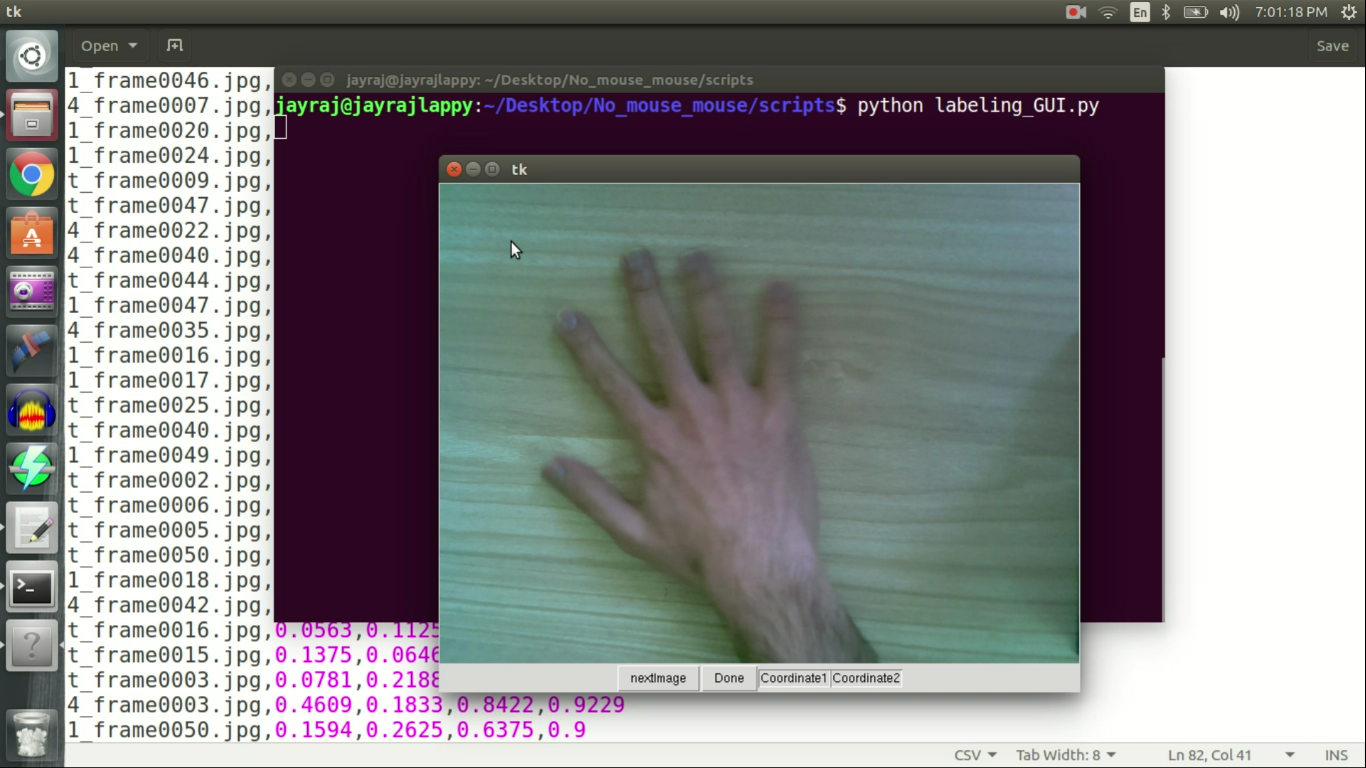Image resolution: width=1366 pixels, height=768 pixels.
Task: Click the t_frame0003.jpg line in gedit
Action: 254,681
